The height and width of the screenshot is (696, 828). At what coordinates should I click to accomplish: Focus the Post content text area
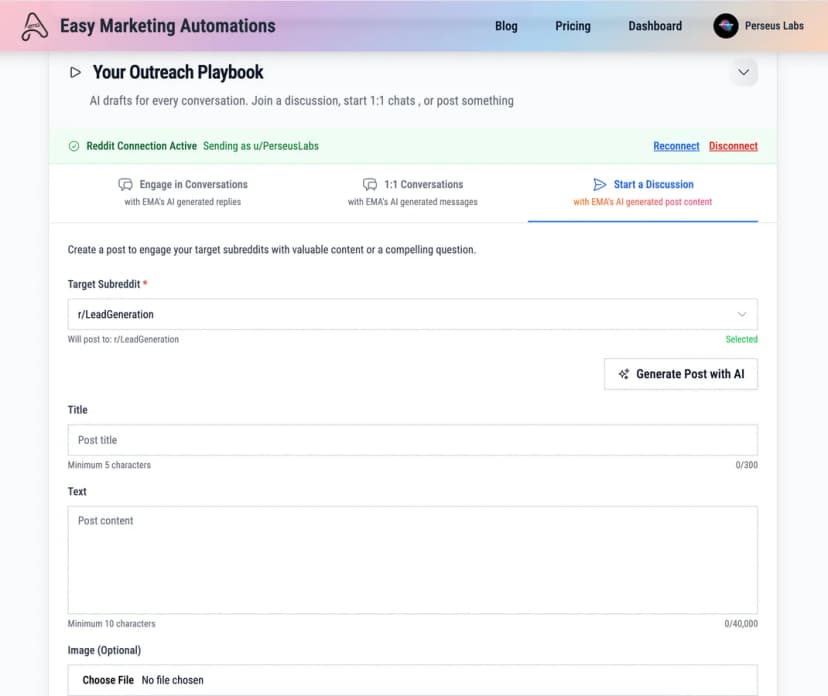(x=412, y=560)
